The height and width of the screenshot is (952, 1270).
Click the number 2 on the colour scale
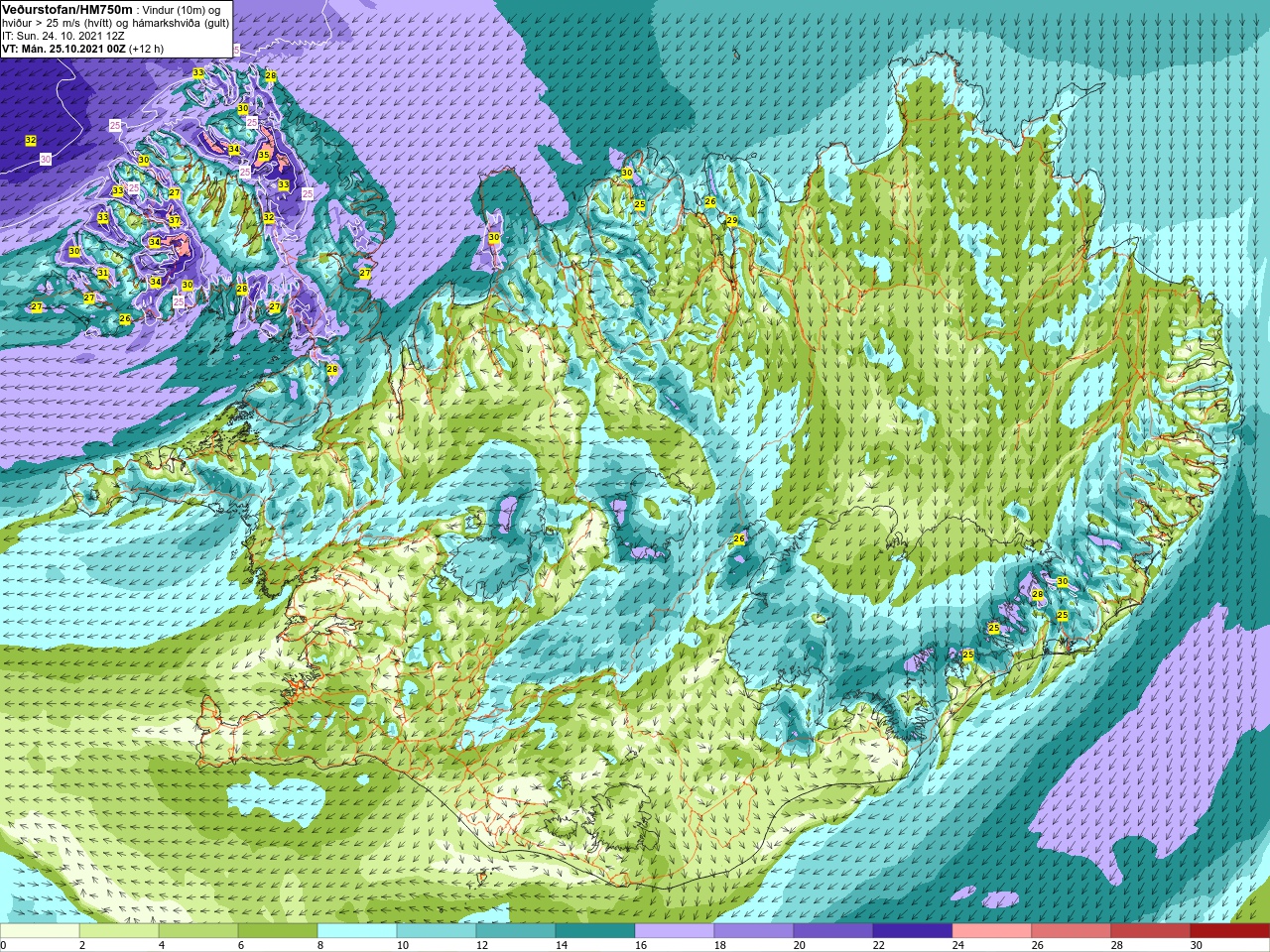point(81,945)
